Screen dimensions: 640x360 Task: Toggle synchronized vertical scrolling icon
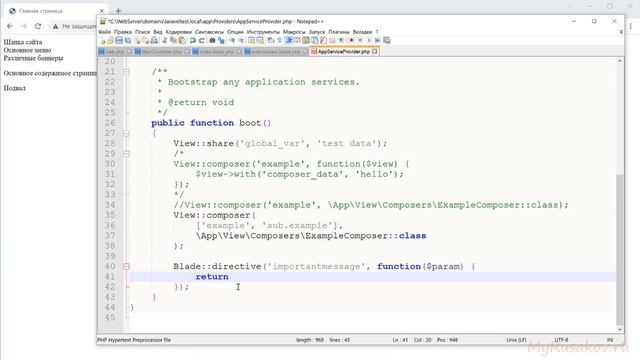pos(252,40)
